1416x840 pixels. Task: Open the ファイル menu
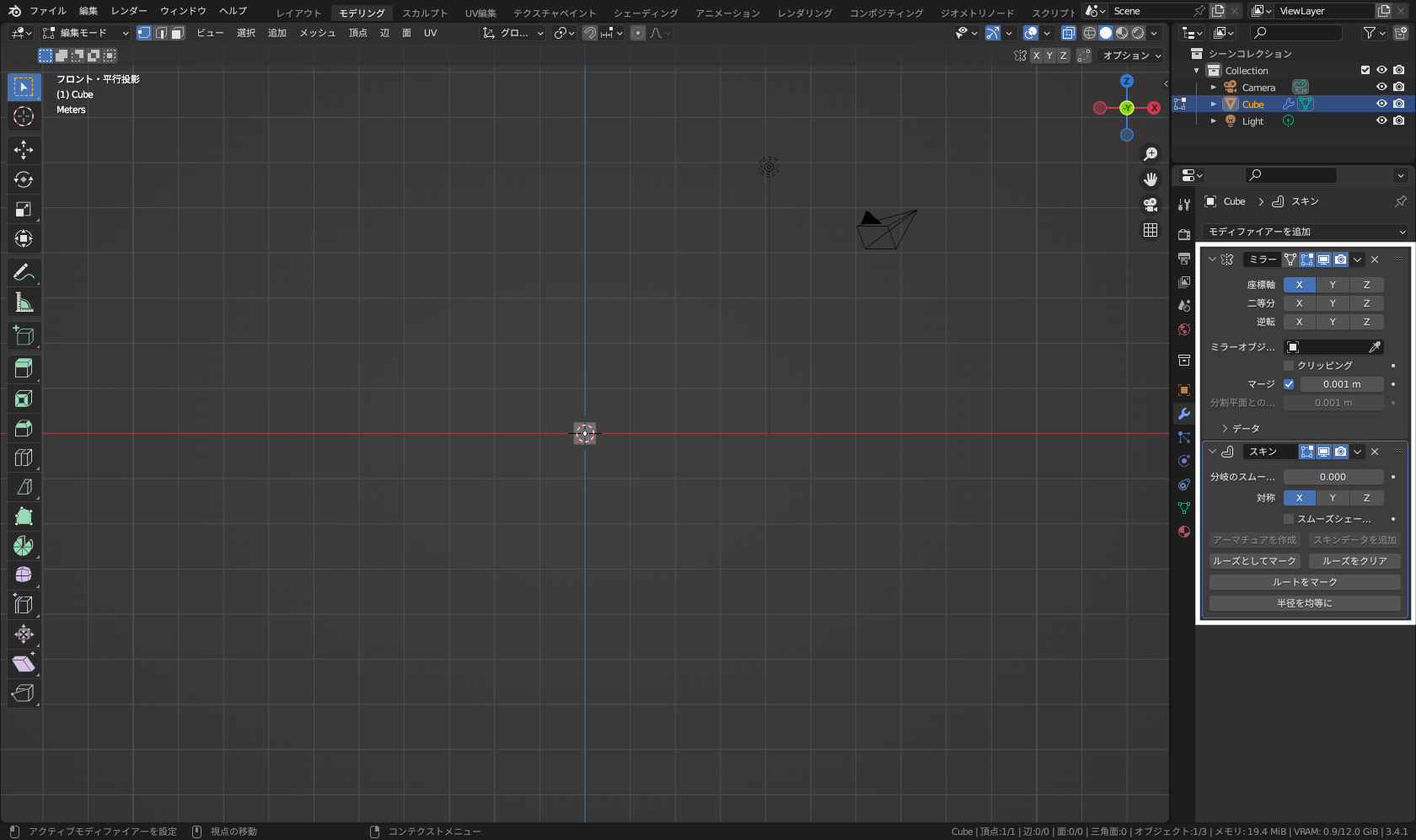(x=48, y=11)
